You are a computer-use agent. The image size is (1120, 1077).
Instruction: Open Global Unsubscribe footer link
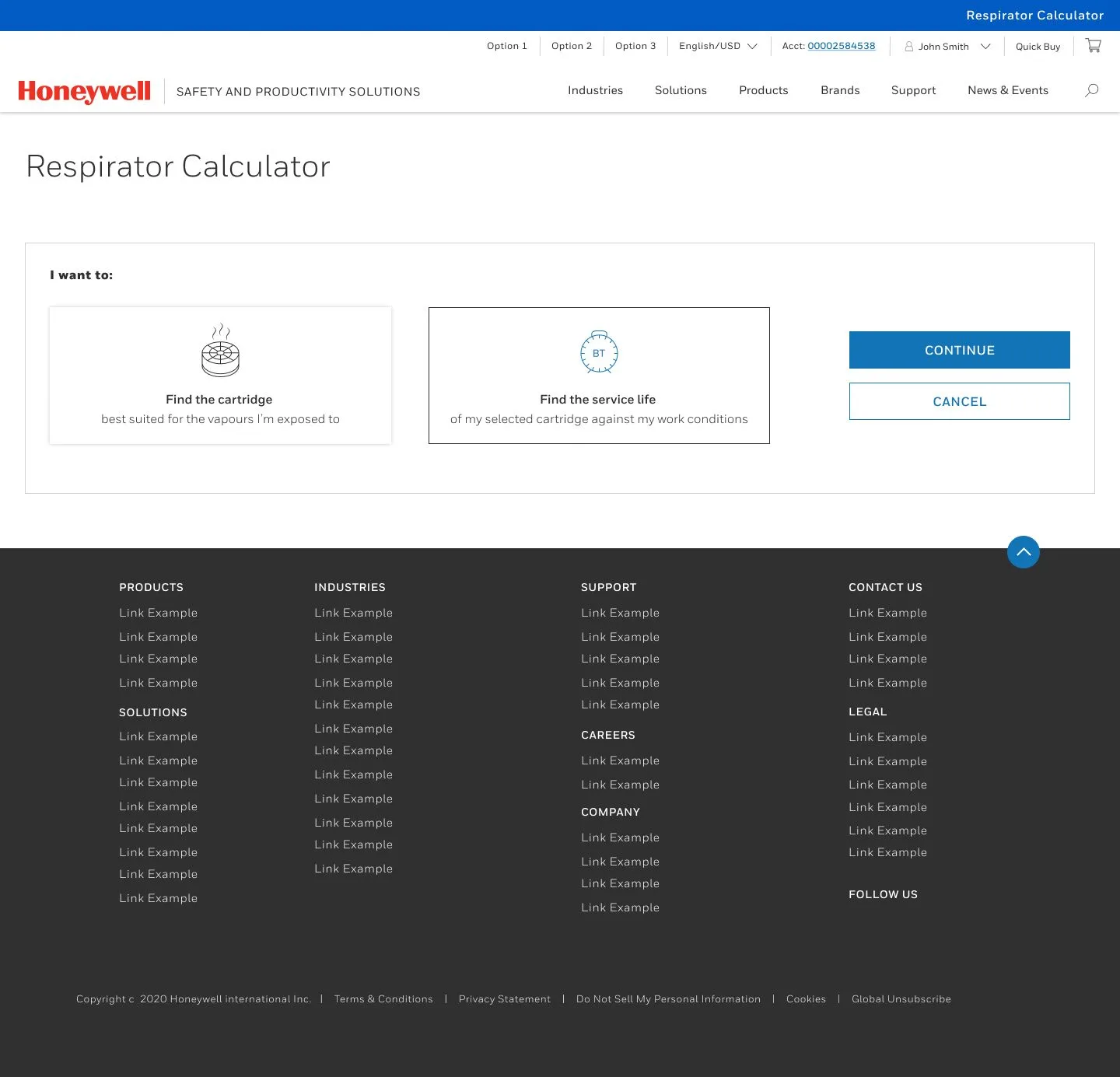[x=901, y=999]
